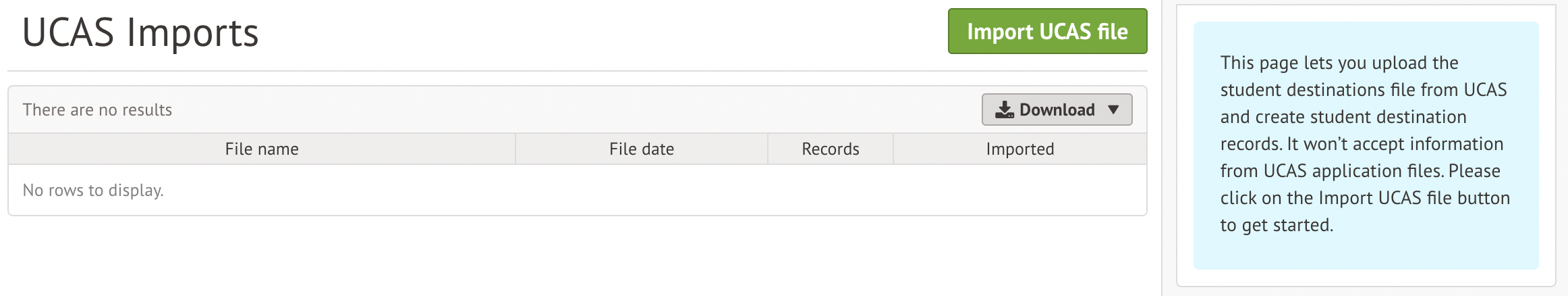Click 'to get started.' in the help text
Image resolution: width=1568 pixels, height=296 pixels.
click(1277, 225)
